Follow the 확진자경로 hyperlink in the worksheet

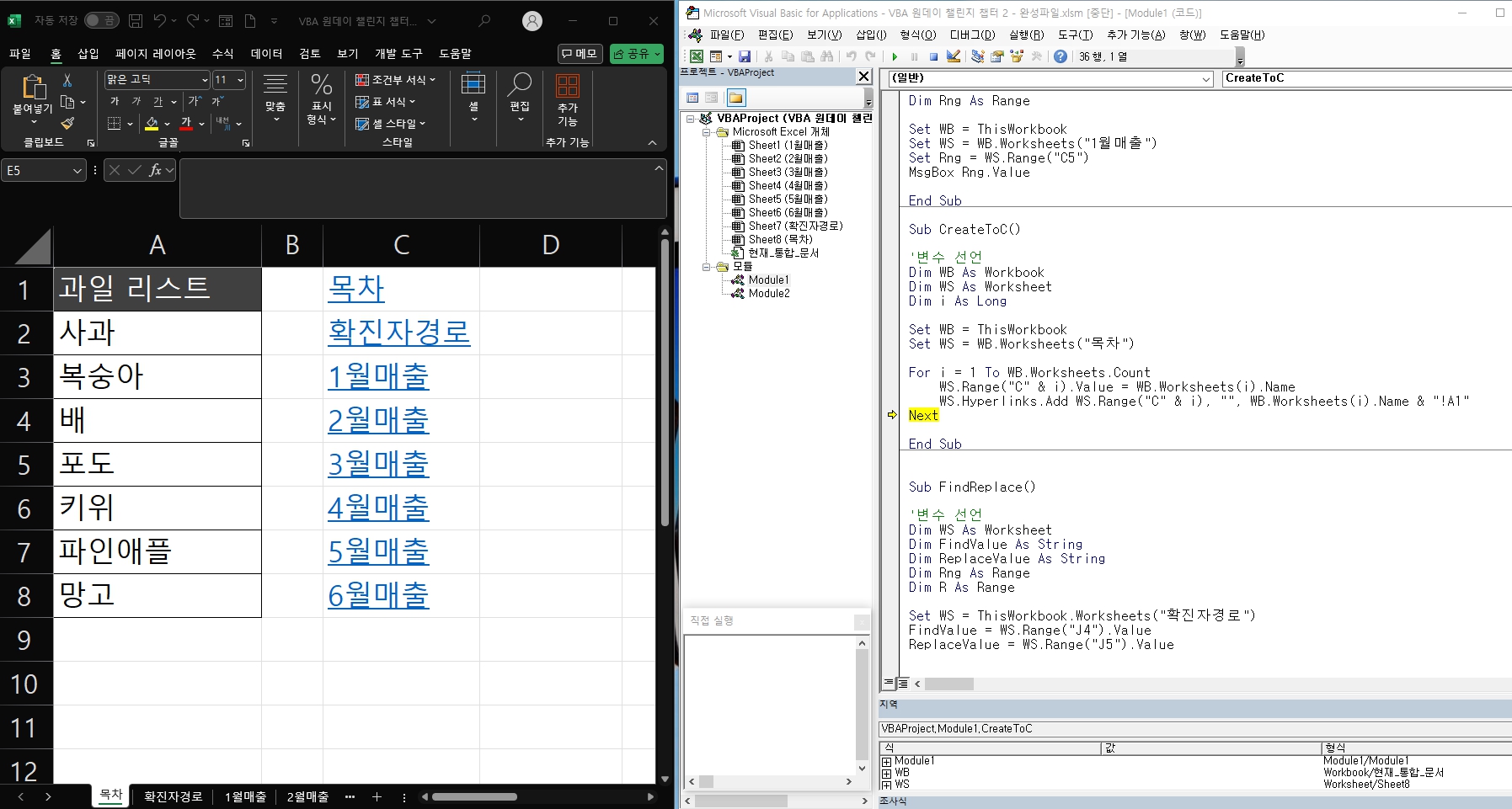tap(399, 333)
